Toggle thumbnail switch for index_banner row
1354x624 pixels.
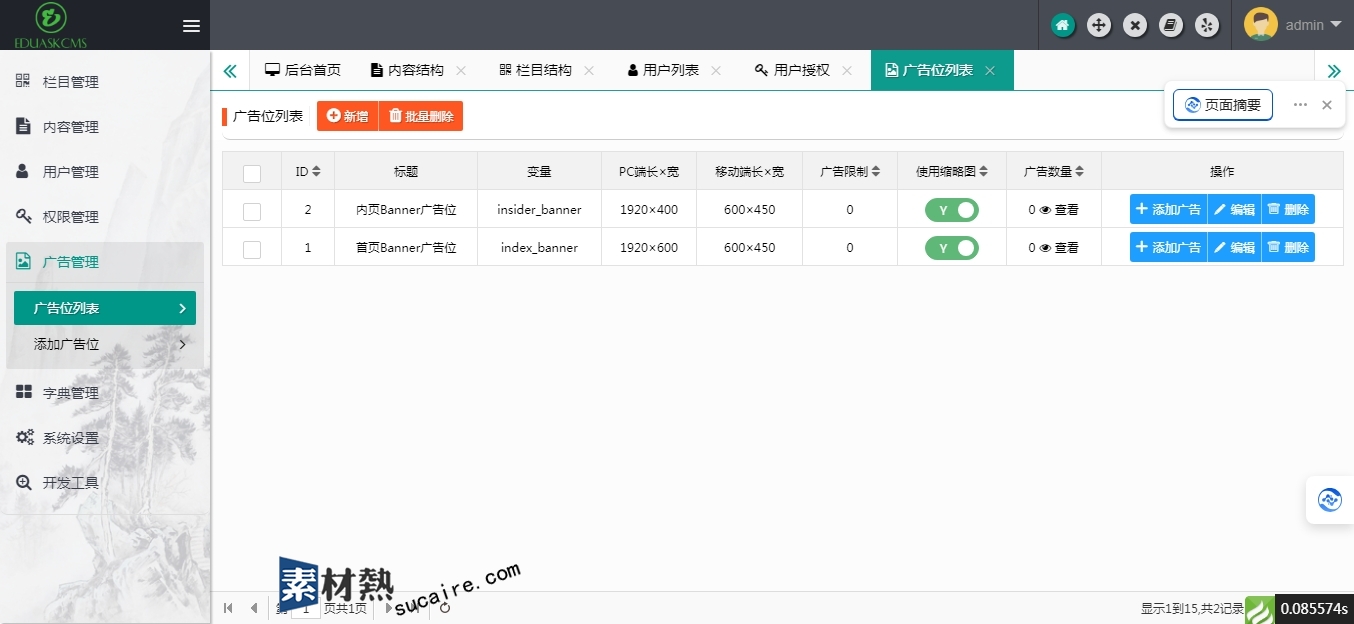pos(951,248)
